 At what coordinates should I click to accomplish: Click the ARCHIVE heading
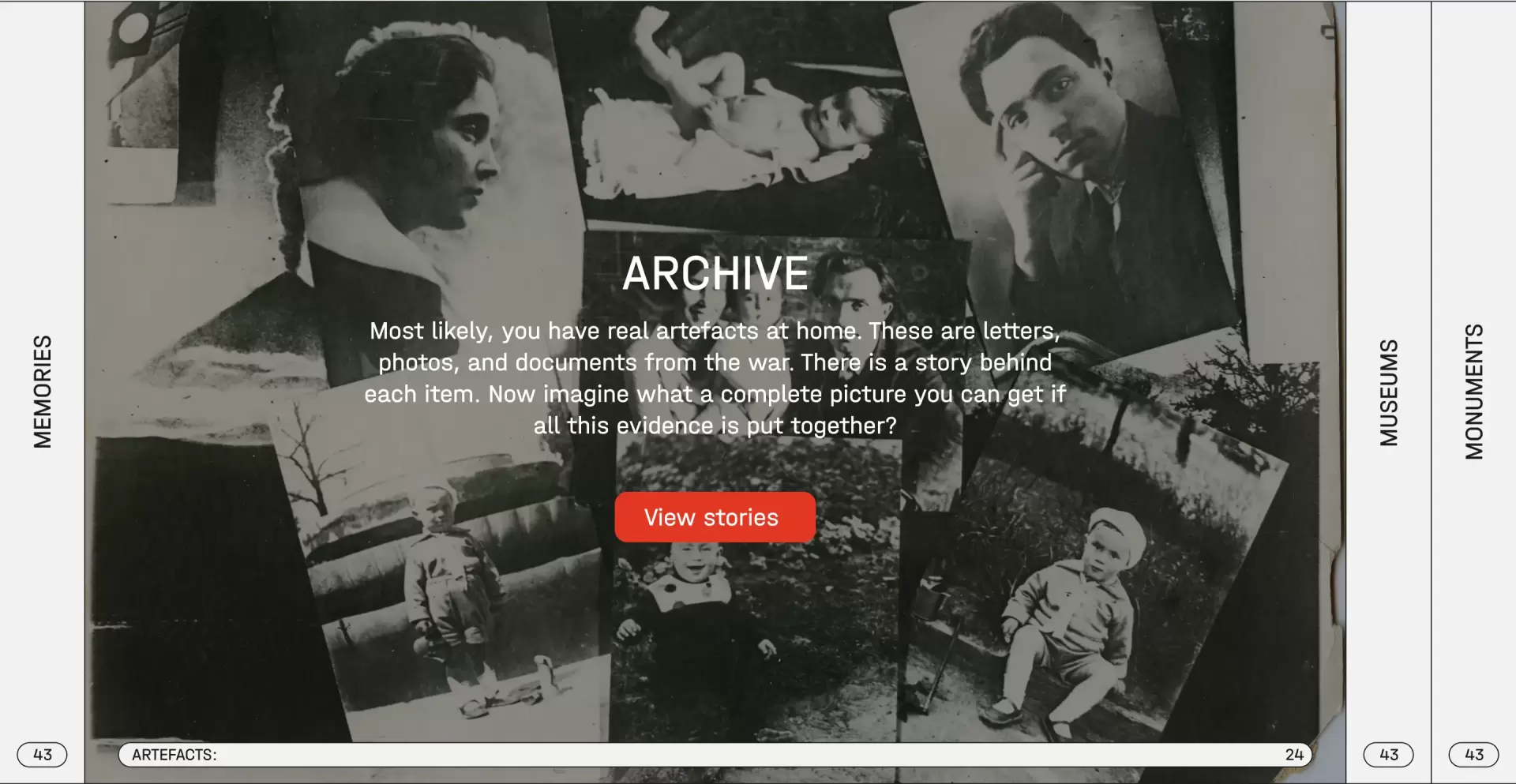[x=715, y=274]
